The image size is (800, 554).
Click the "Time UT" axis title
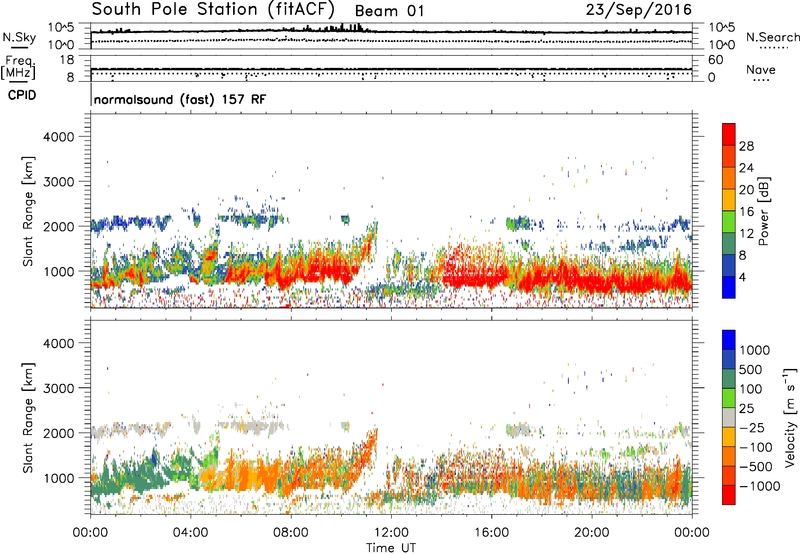tap(391, 548)
